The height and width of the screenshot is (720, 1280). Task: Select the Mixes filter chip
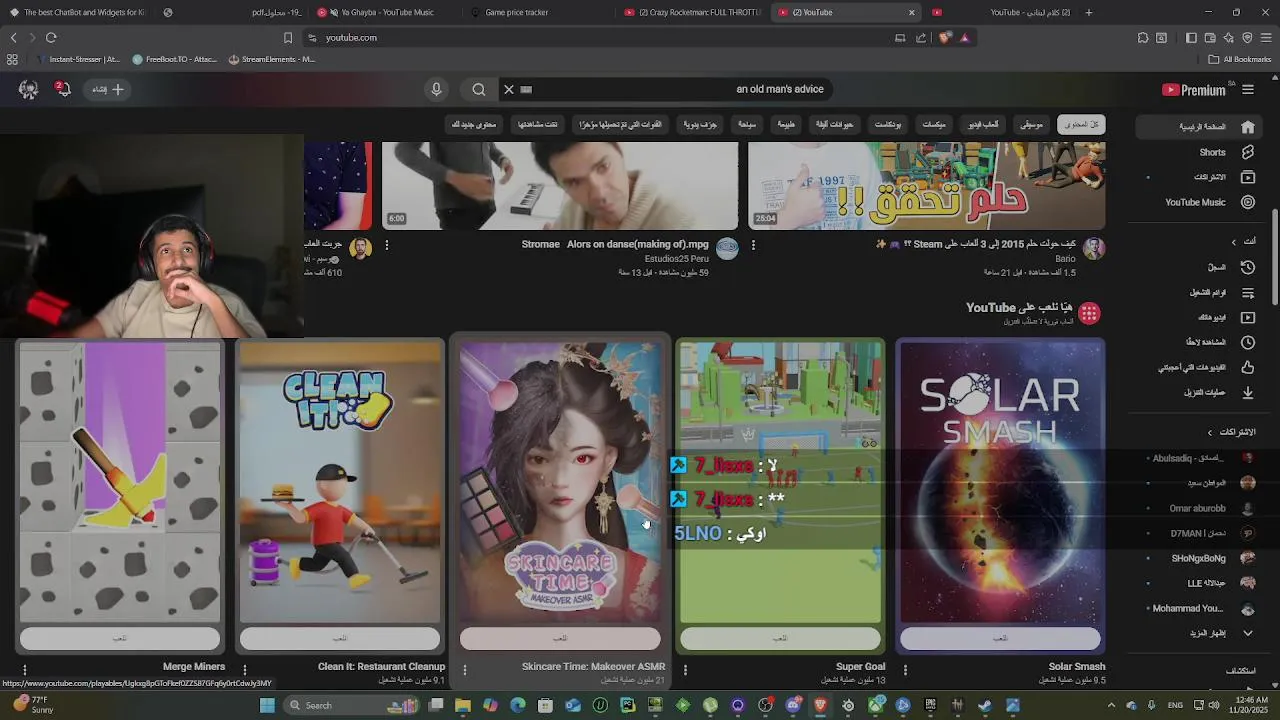[934, 124]
